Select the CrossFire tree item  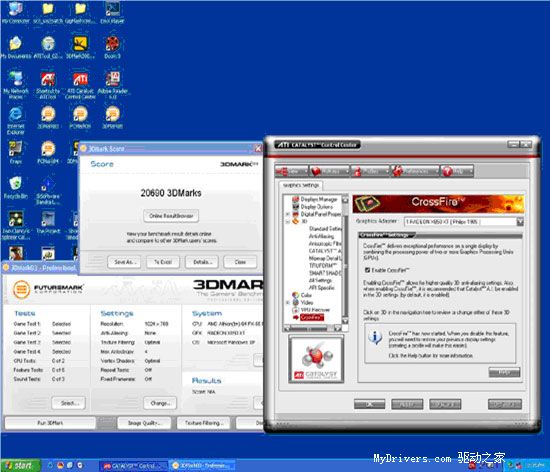pos(312,317)
